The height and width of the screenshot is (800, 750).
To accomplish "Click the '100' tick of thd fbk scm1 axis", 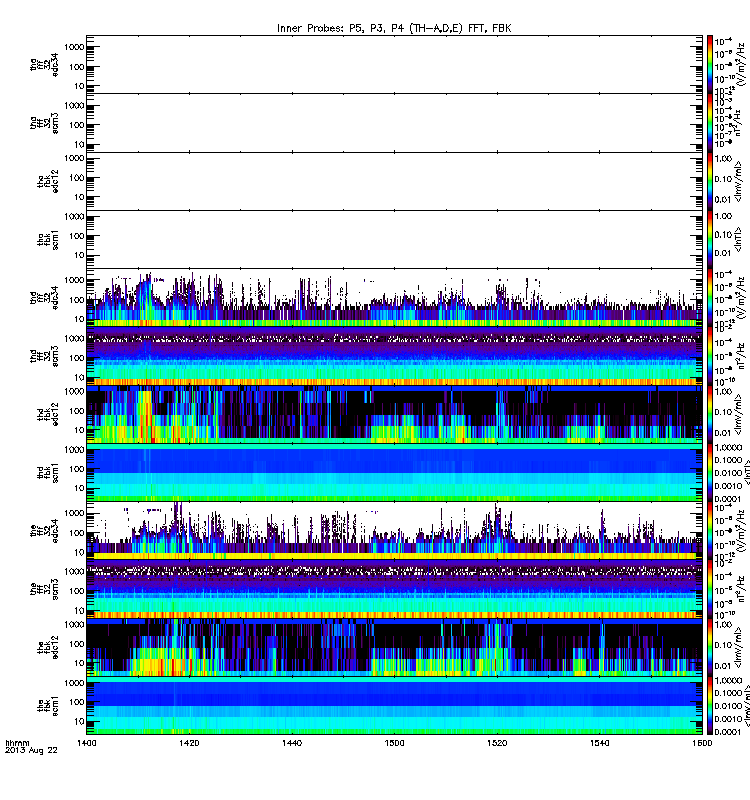I will 77,469.
